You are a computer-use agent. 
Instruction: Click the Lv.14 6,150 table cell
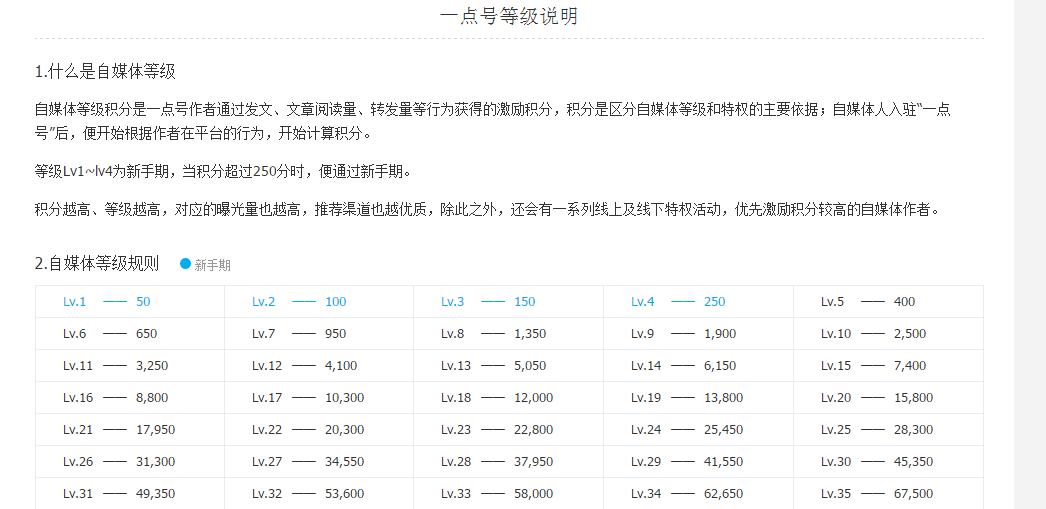(698, 366)
